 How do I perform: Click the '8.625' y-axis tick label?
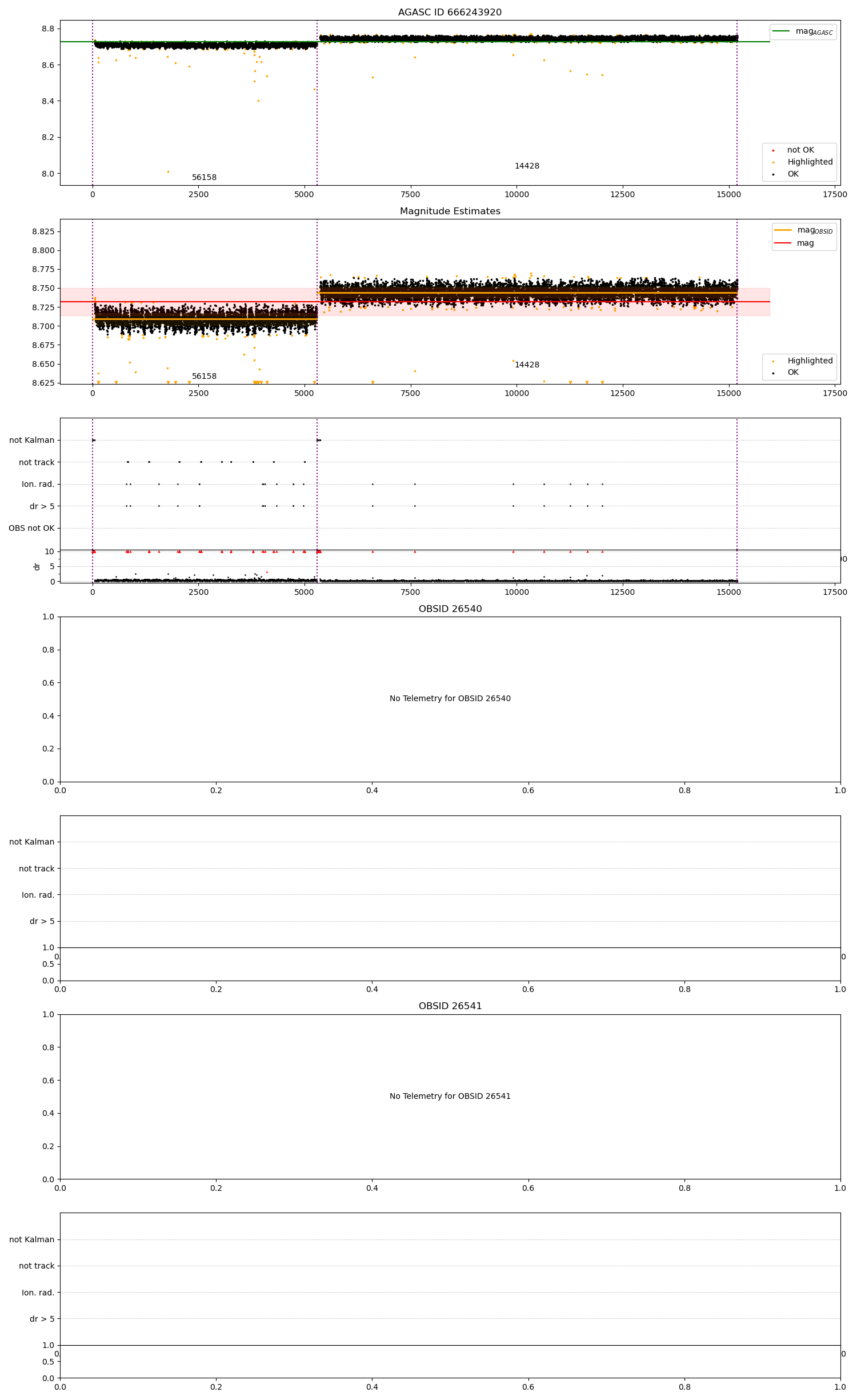pos(43,383)
